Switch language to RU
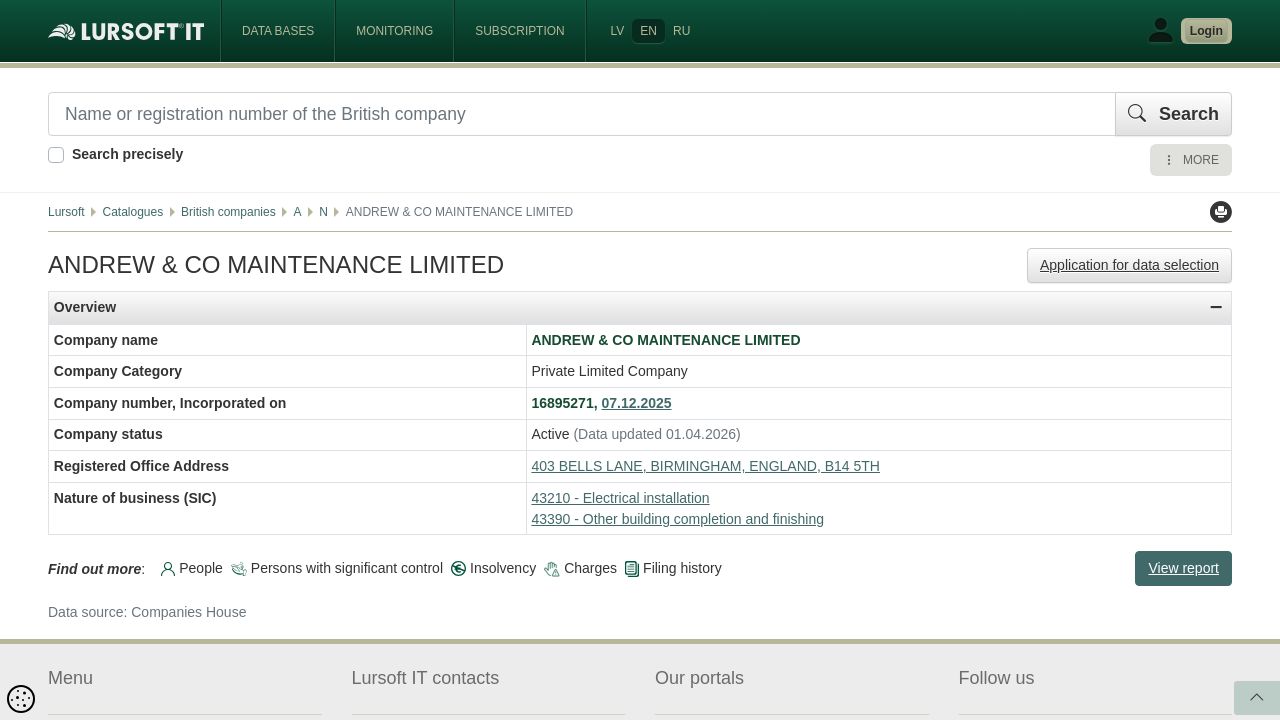 (681, 31)
